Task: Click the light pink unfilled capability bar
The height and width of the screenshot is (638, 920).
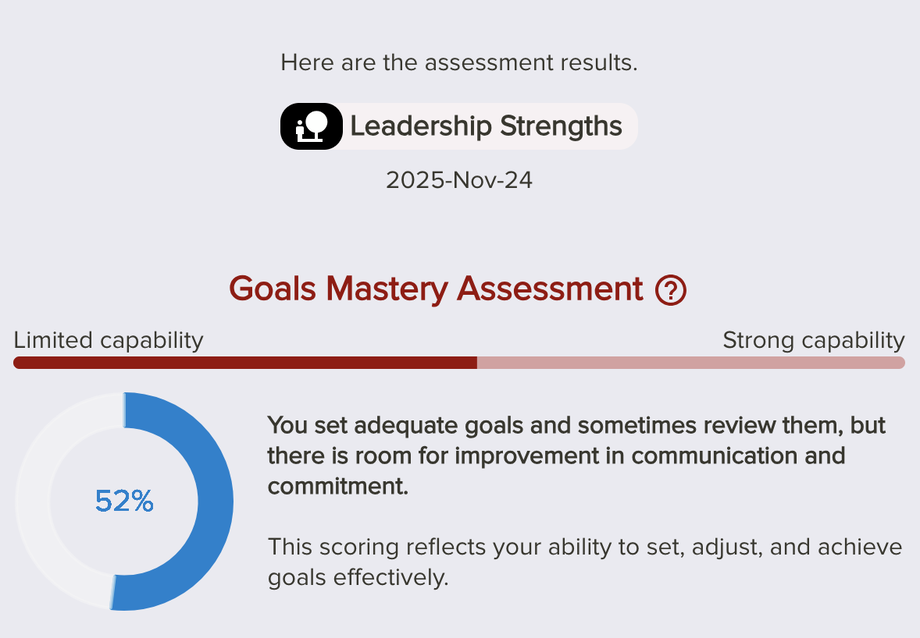Action: click(690, 363)
